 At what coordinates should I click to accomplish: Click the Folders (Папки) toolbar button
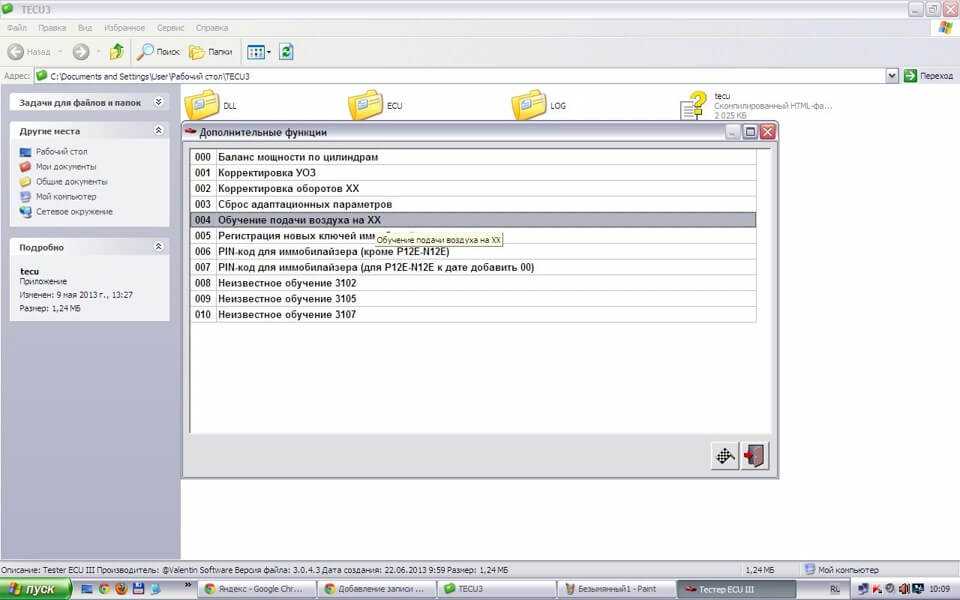[211, 51]
